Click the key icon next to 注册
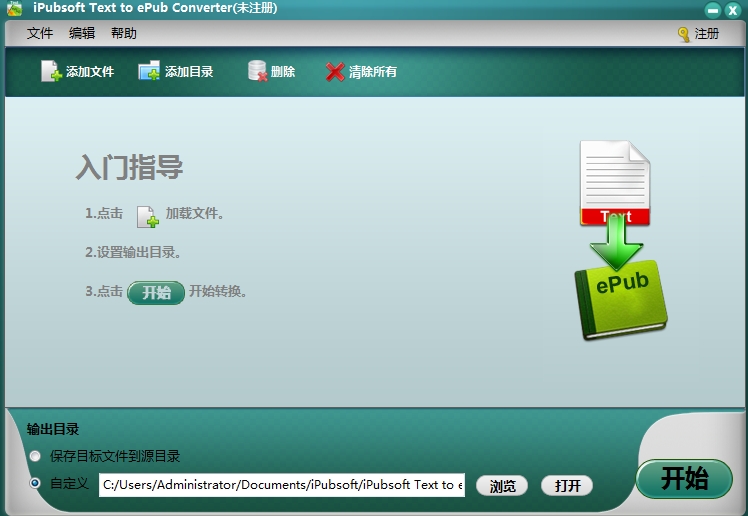 click(684, 34)
